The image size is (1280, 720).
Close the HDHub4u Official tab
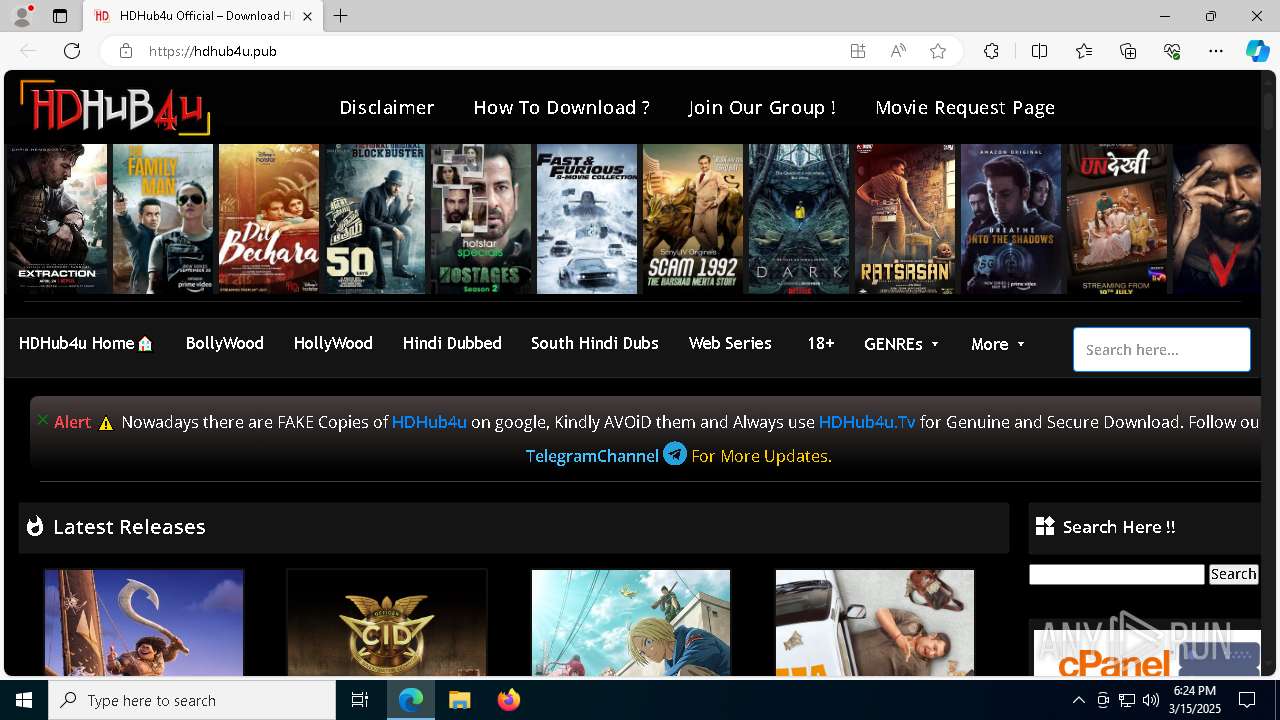tap(308, 16)
